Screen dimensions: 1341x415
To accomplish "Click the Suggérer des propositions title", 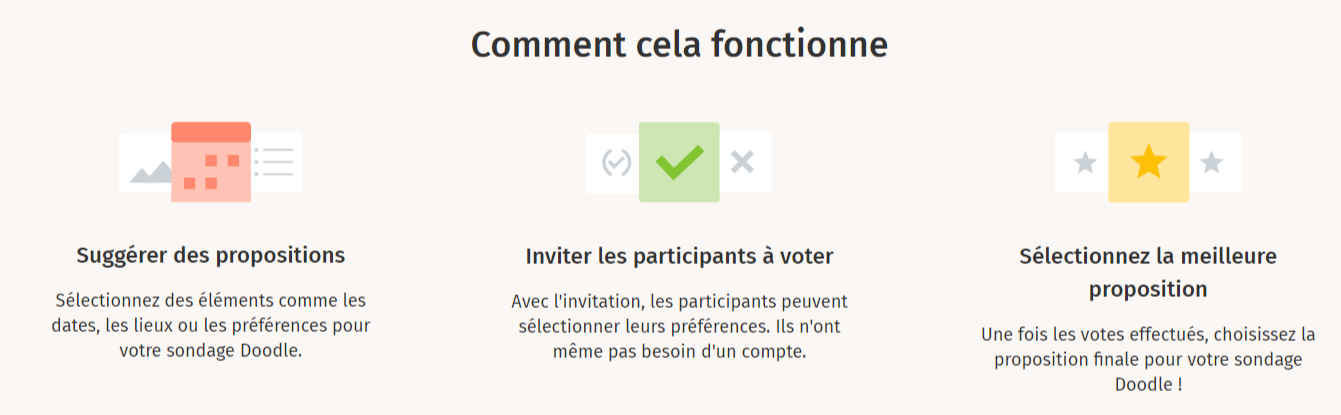I will 211,255.
